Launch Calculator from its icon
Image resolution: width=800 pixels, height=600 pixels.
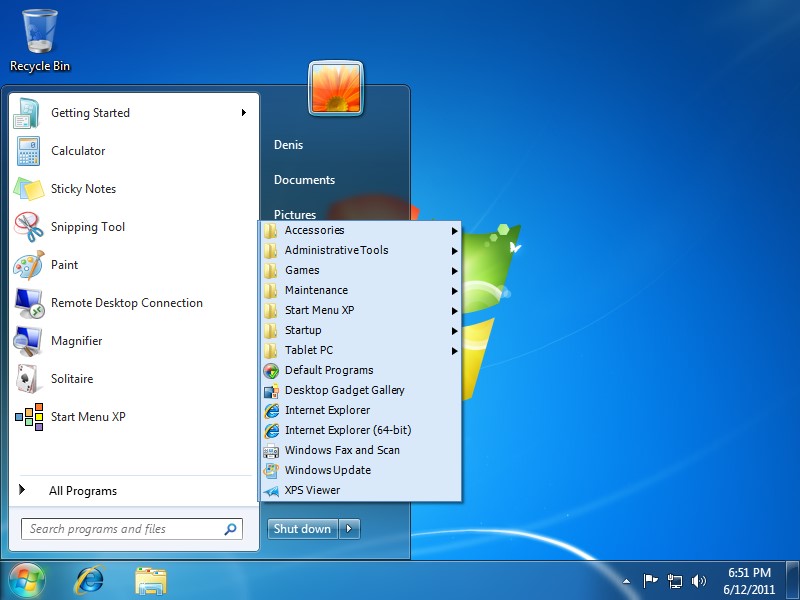click(x=28, y=151)
